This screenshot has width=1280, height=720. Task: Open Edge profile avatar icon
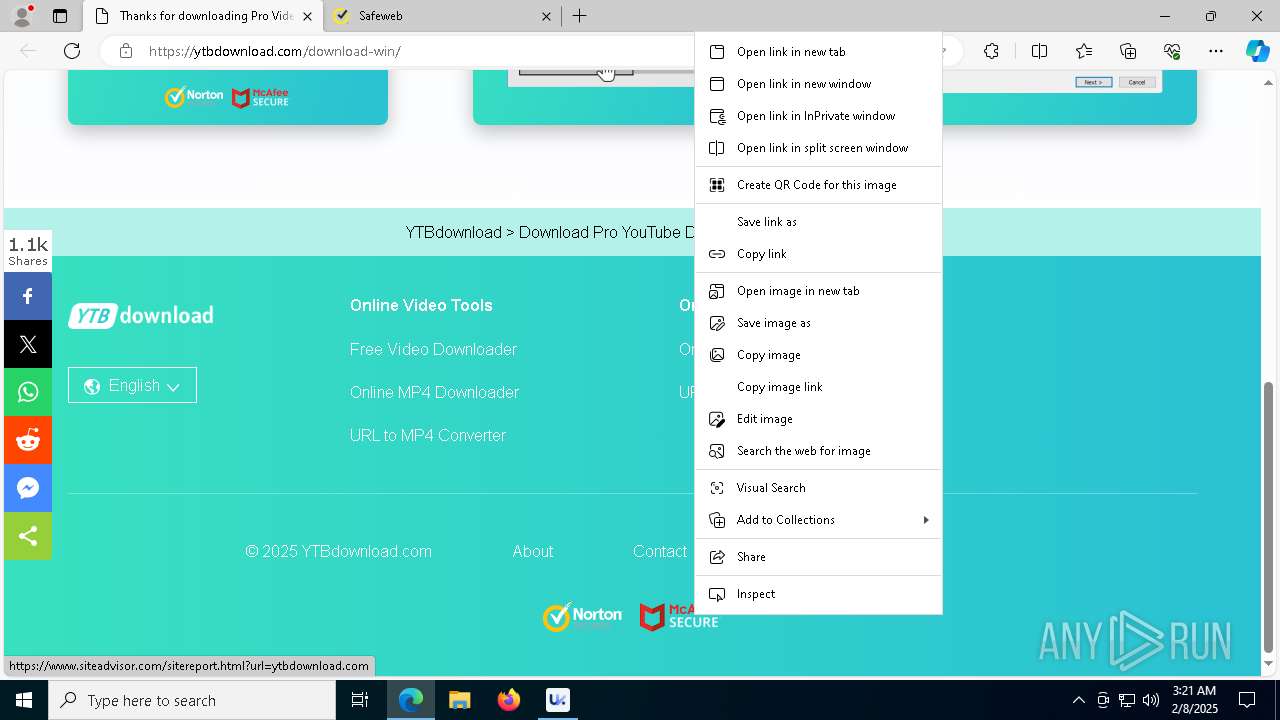(22, 16)
